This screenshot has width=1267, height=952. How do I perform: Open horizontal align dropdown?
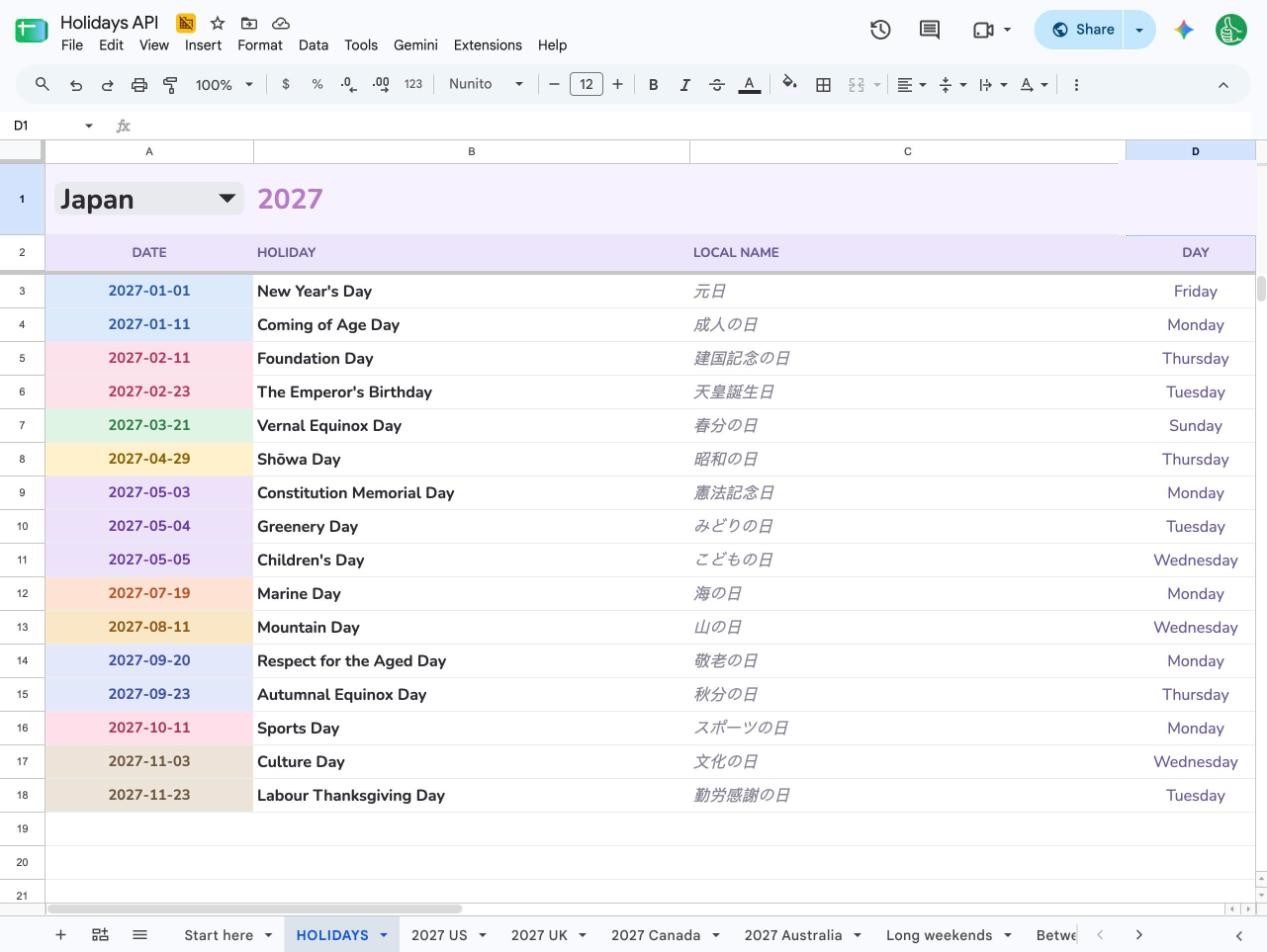click(911, 85)
